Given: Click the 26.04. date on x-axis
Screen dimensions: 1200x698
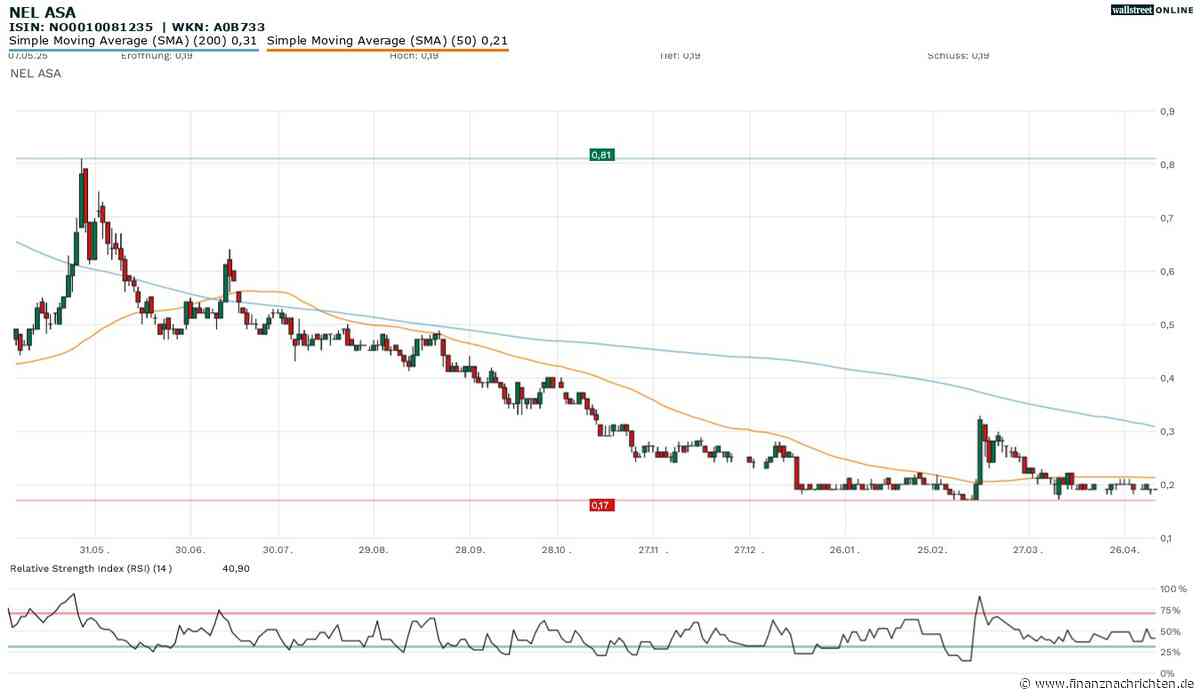Looking at the screenshot, I should pos(1124,550).
